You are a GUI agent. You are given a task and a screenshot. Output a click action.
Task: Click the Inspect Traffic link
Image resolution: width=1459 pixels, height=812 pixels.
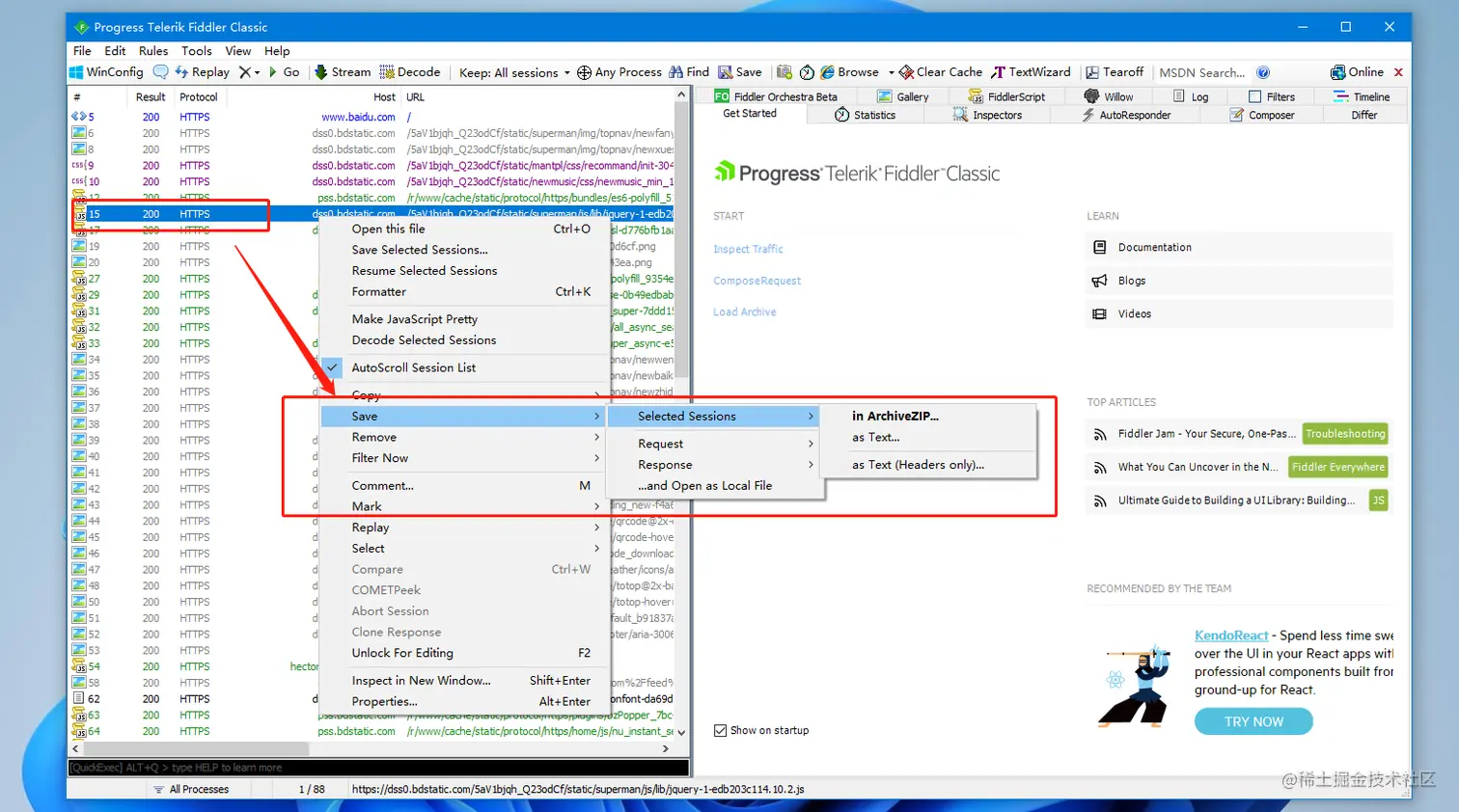click(x=748, y=249)
